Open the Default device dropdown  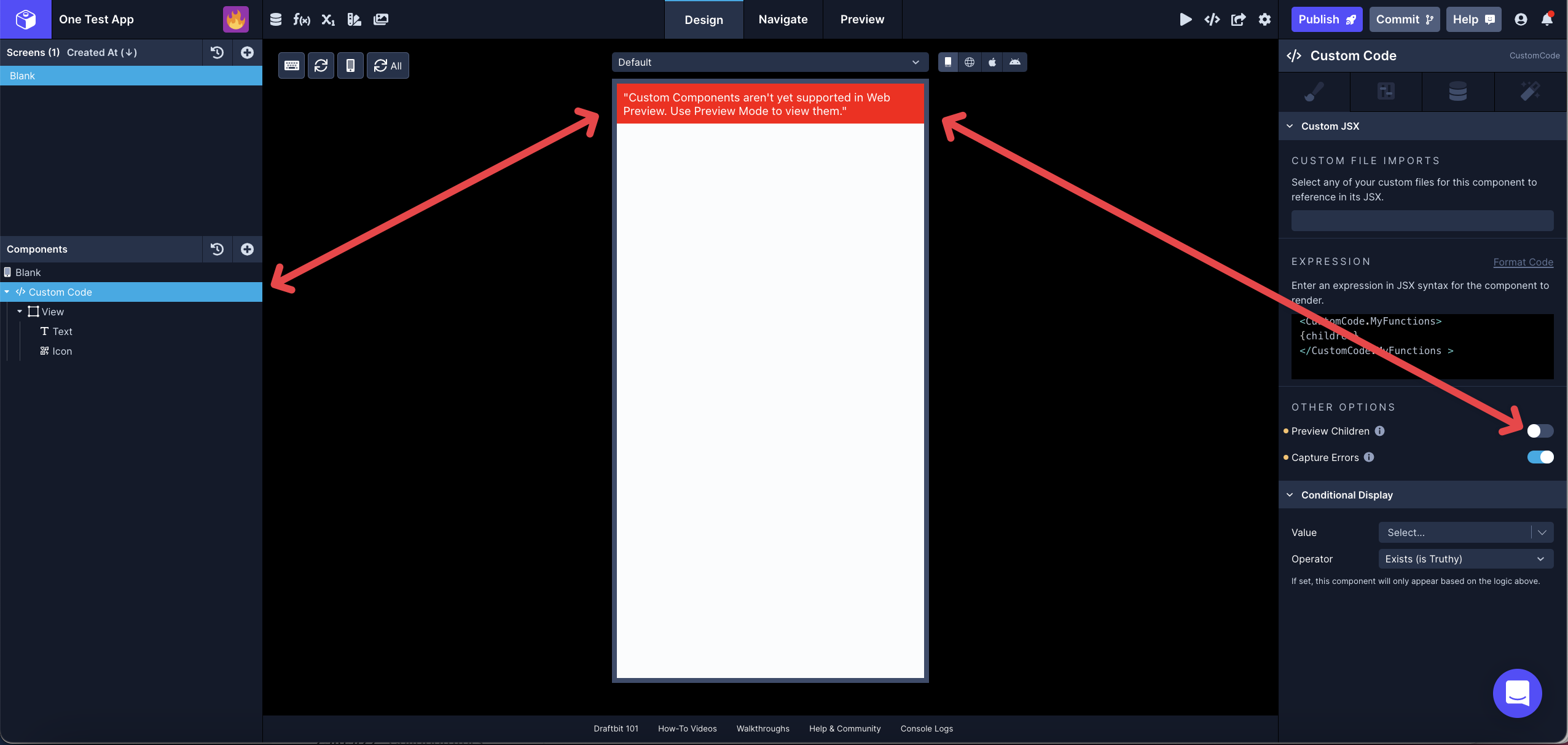pyautogui.click(x=769, y=62)
